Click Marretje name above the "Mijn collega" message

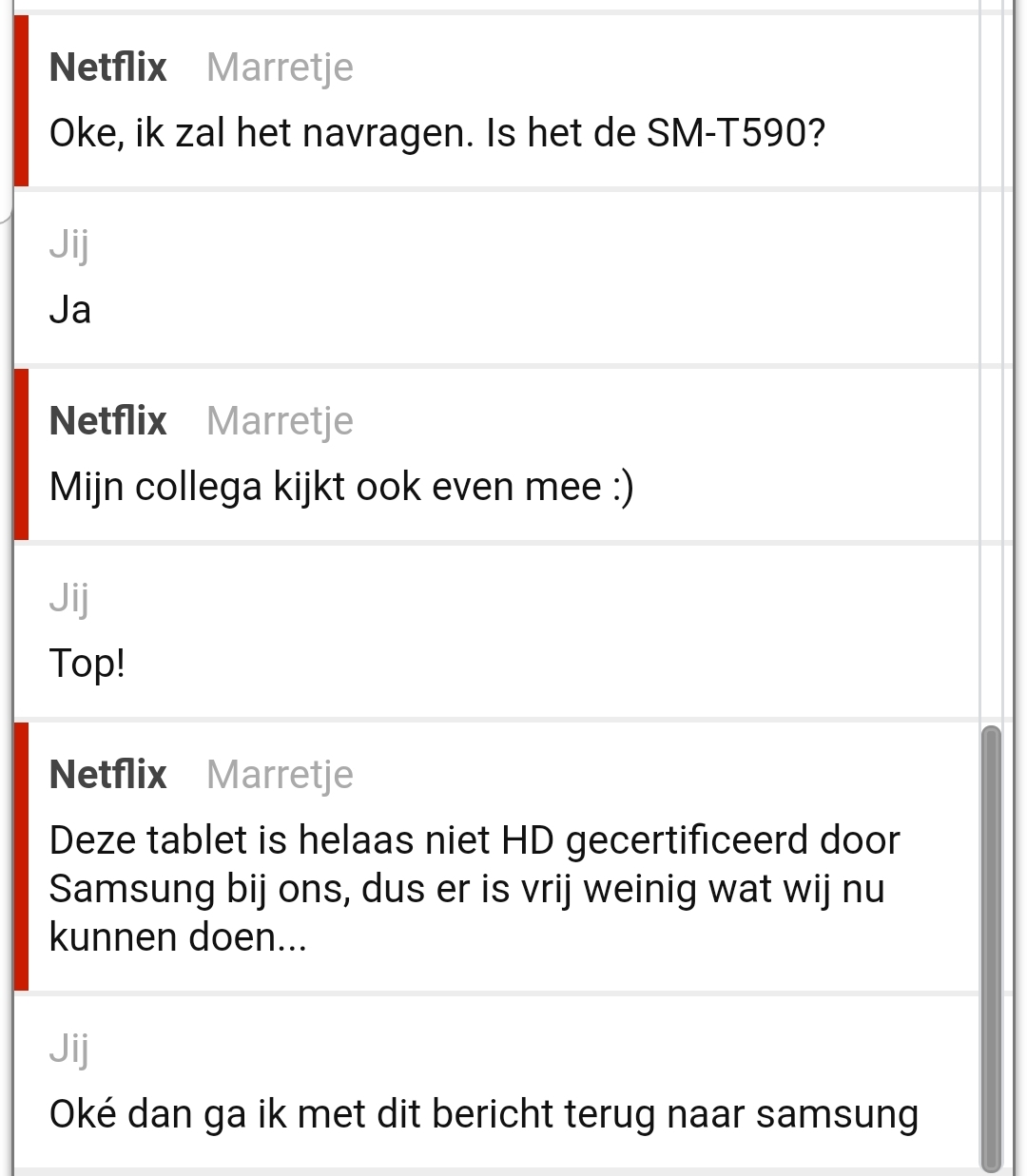280,421
